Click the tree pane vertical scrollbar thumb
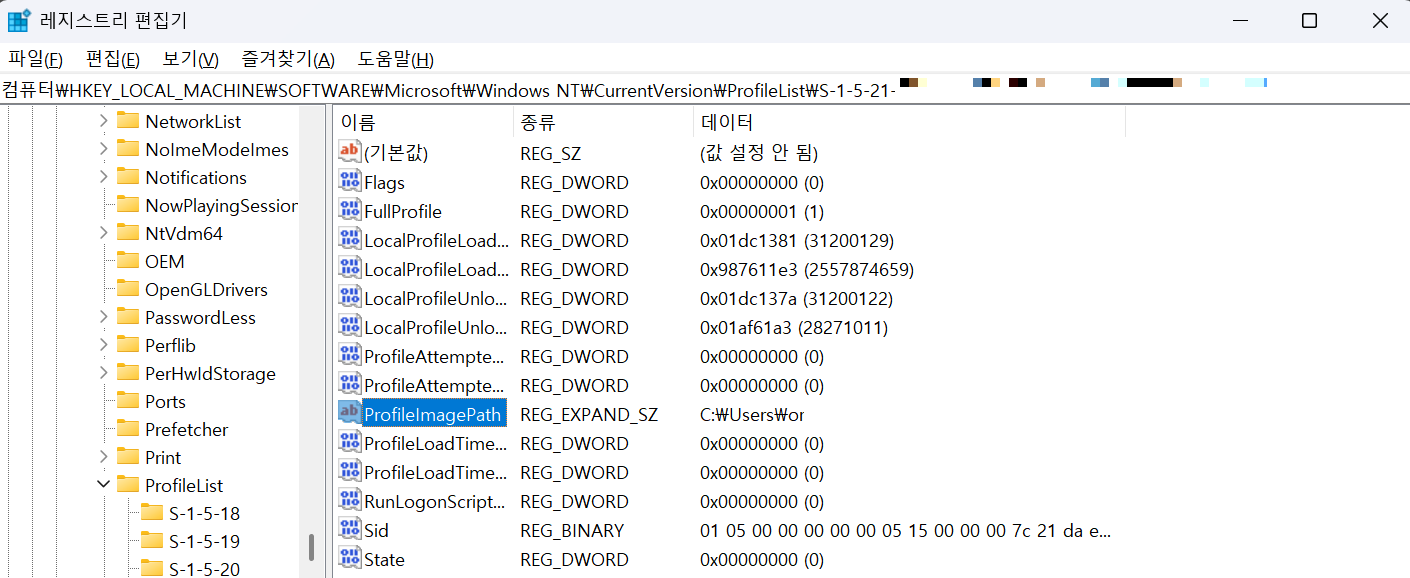Image resolution: width=1410 pixels, height=578 pixels. point(311,547)
